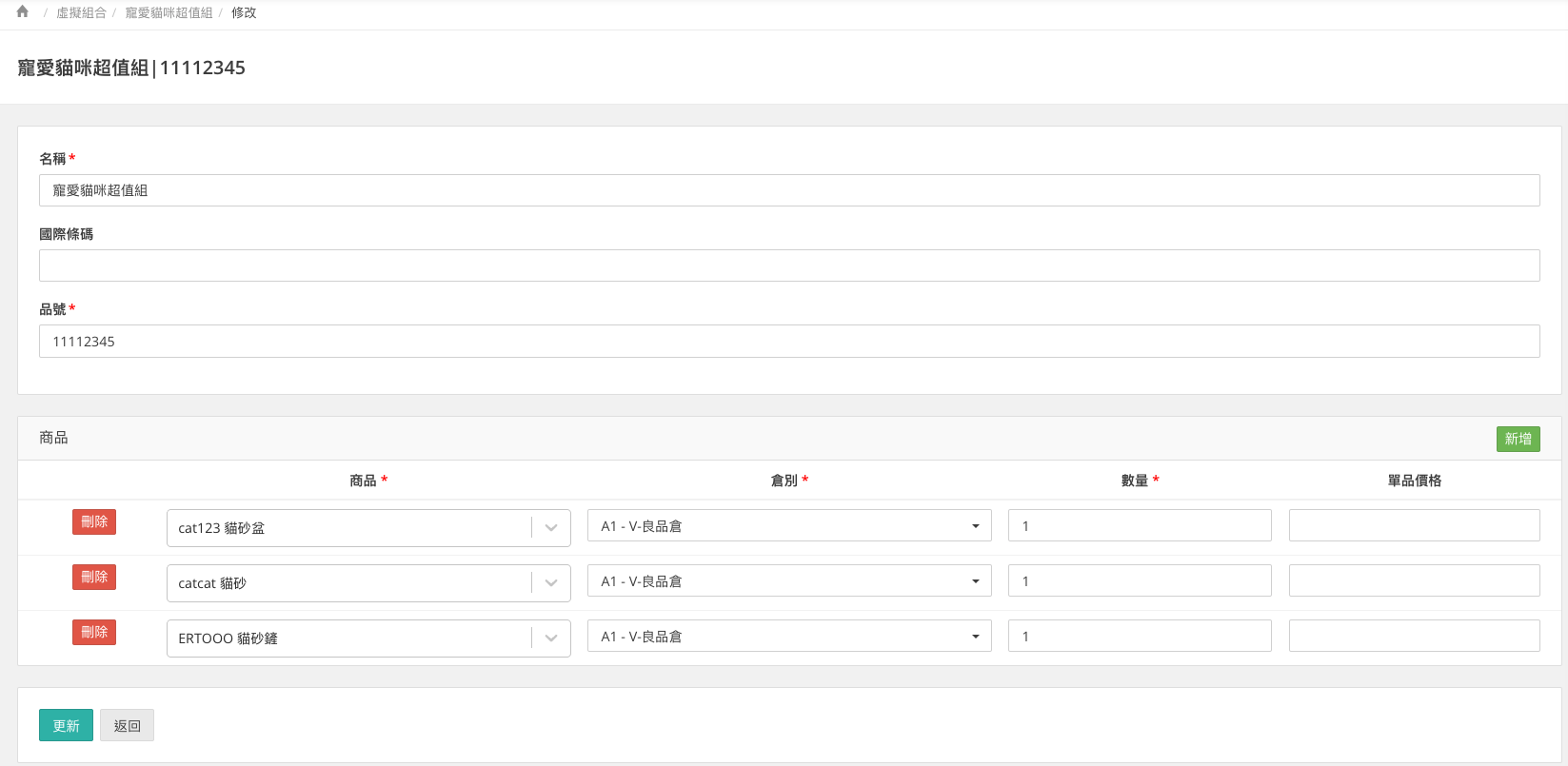Open warehouse dropdown for cat123 貓砂盆 row
The height and width of the screenshot is (766, 1568).
[788, 526]
